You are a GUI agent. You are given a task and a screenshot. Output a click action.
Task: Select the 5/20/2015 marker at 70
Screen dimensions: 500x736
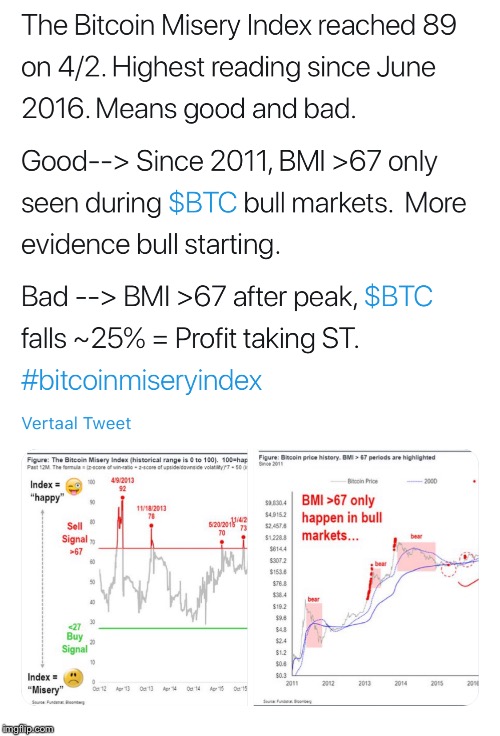222,542
